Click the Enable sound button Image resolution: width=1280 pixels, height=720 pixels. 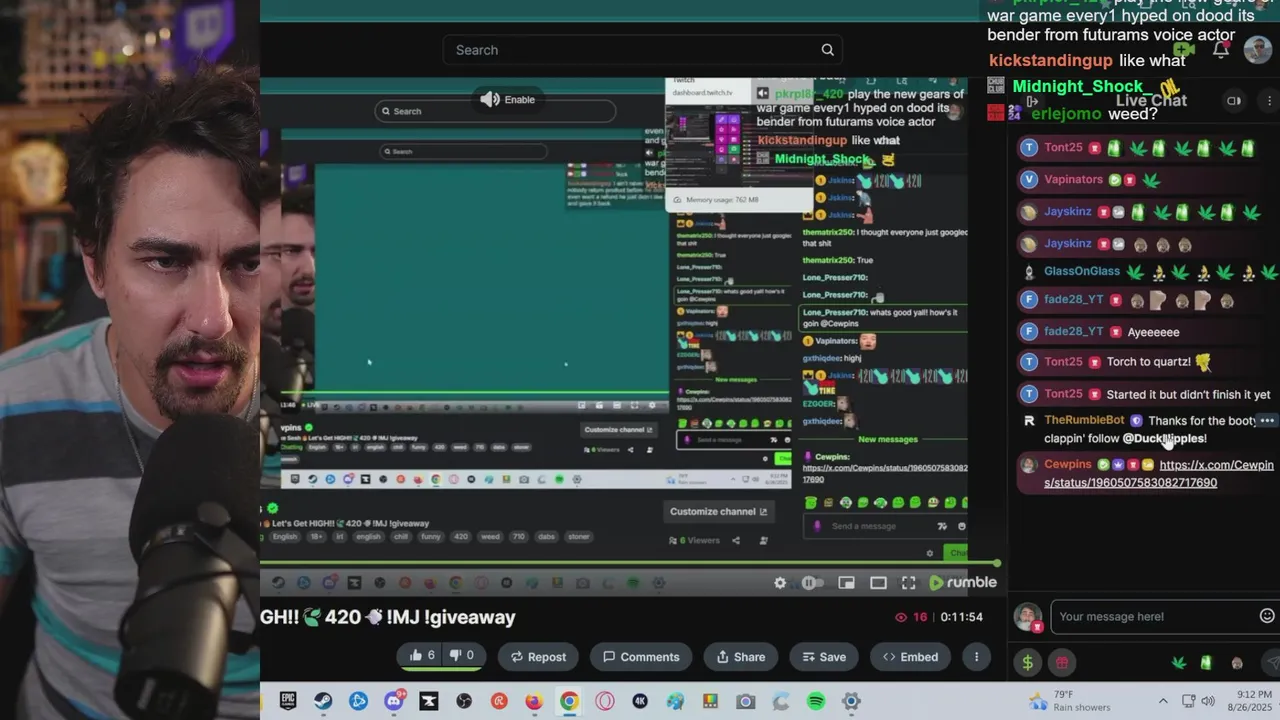point(508,99)
